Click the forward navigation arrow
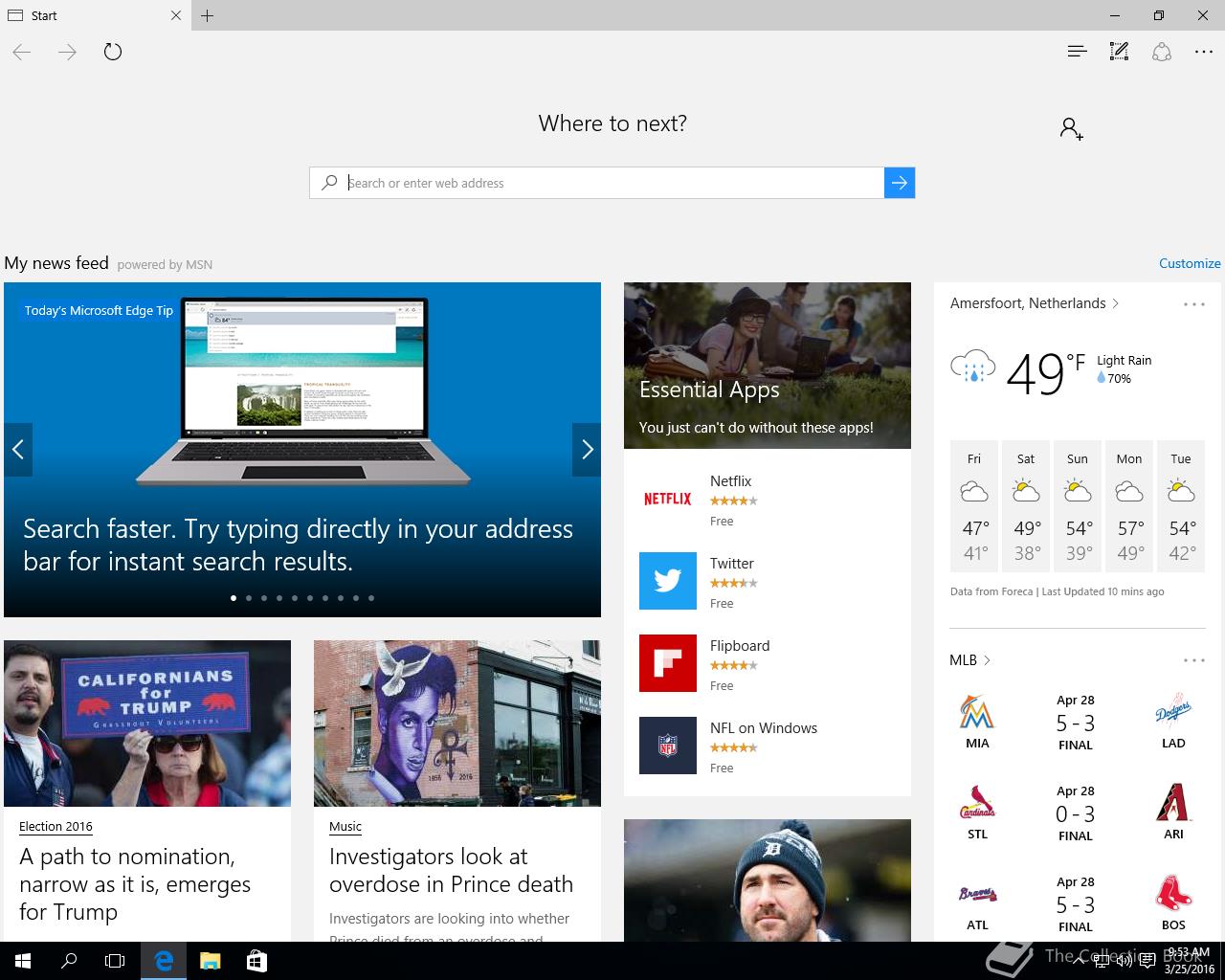This screenshot has height=980, width=1225. [x=67, y=53]
